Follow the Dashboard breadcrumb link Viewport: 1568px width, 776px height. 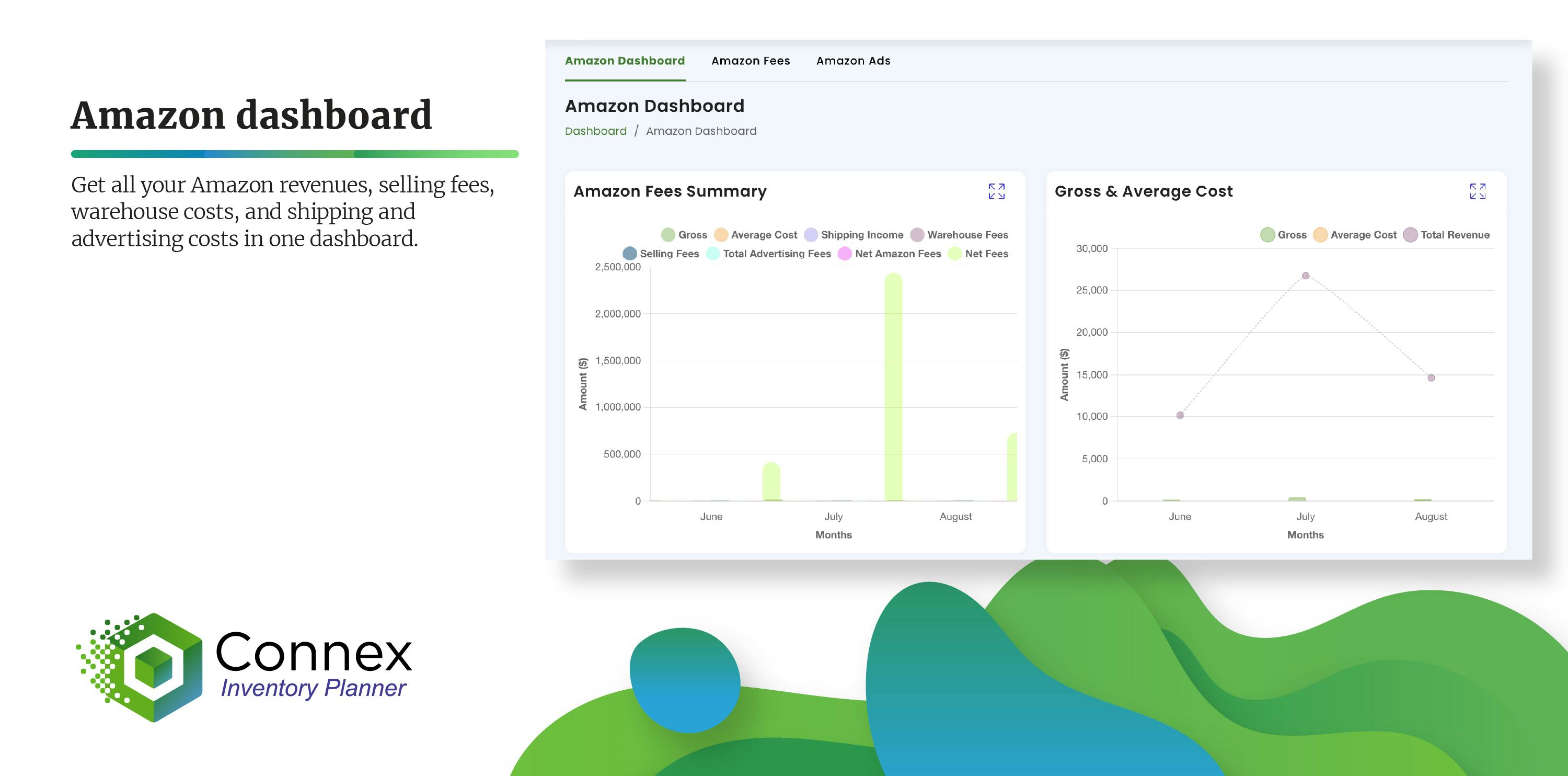point(596,131)
